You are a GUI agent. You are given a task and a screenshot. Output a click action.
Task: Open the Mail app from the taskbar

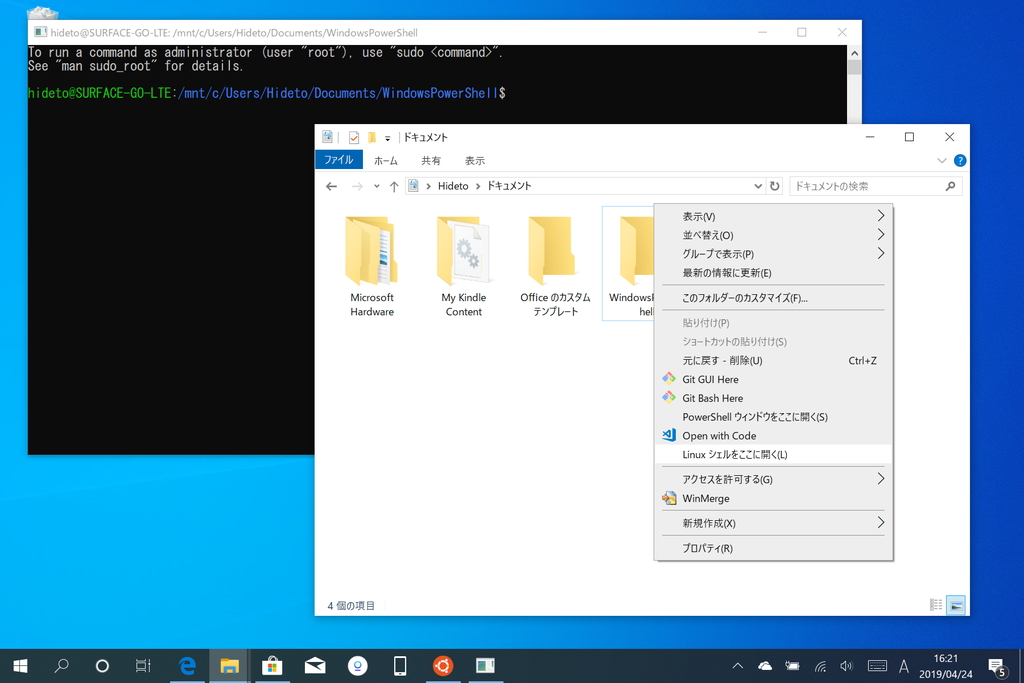tap(315, 665)
